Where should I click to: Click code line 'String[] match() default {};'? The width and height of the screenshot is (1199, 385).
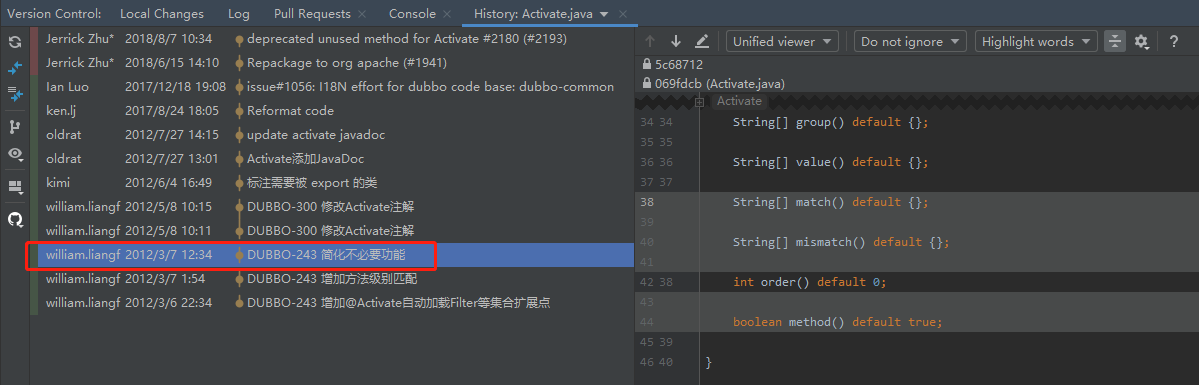pyautogui.click(x=830, y=202)
